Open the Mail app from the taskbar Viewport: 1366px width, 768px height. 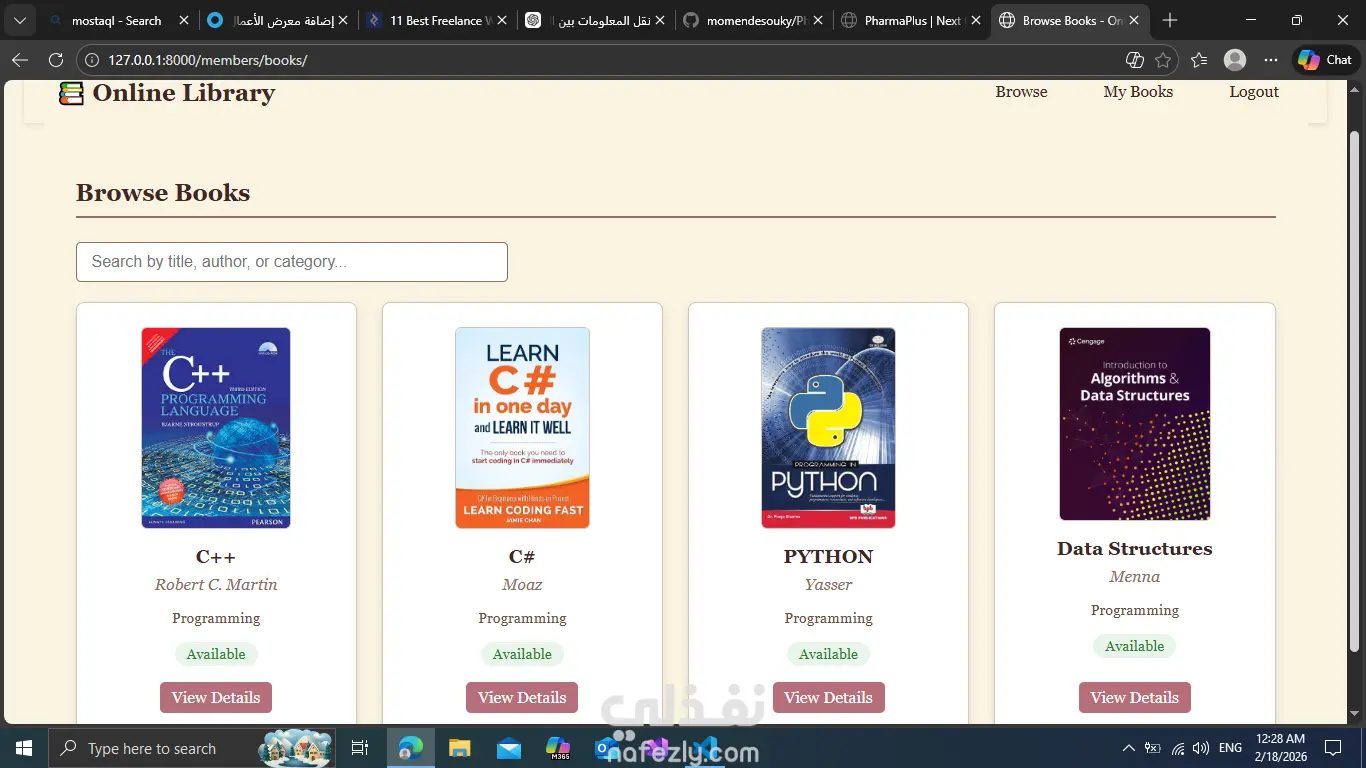(508, 748)
